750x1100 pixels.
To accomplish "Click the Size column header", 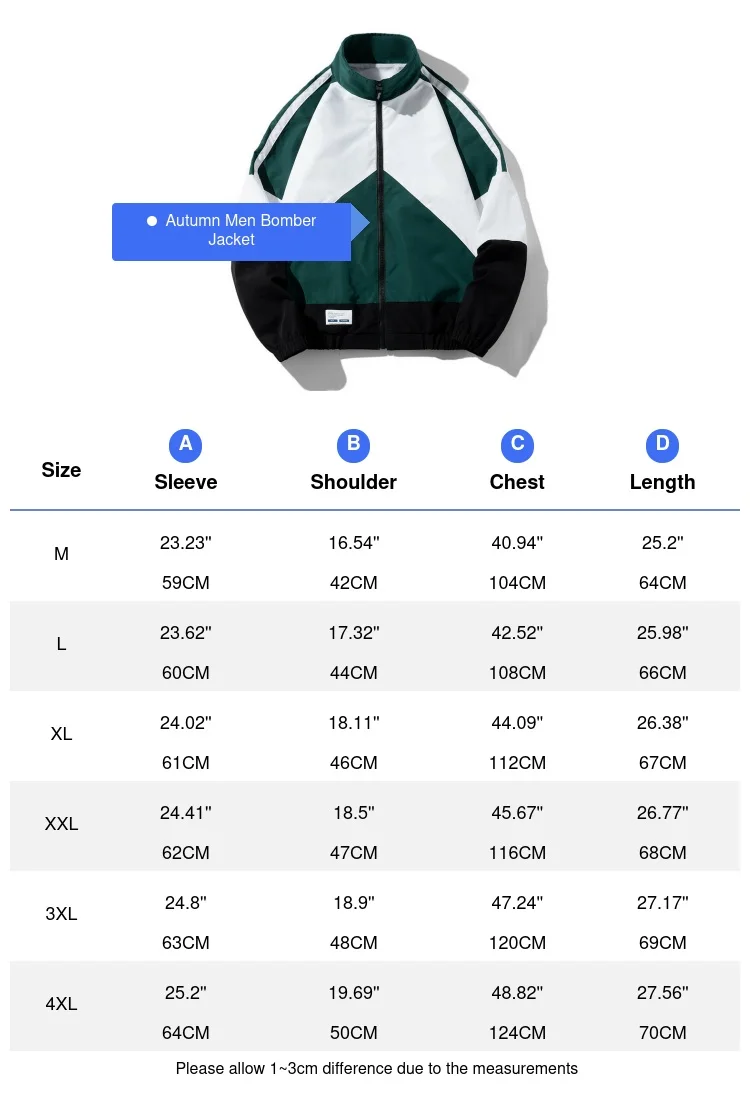I will [61, 470].
